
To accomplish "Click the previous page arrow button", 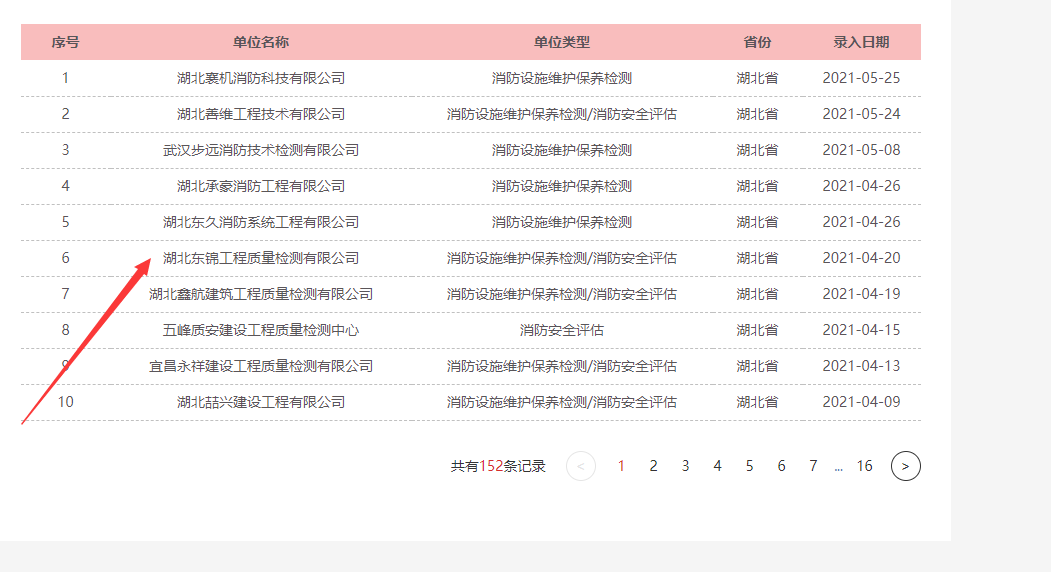I will tap(581, 466).
